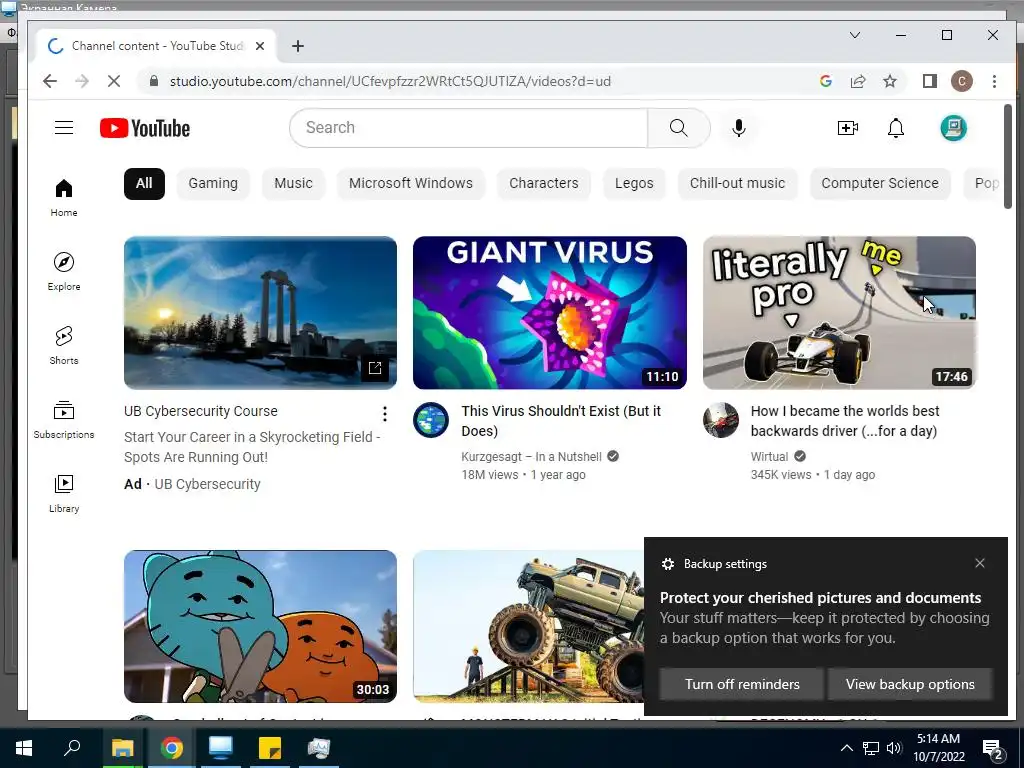
Task: Select the Microsoft Windows filter chip
Action: point(411,184)
